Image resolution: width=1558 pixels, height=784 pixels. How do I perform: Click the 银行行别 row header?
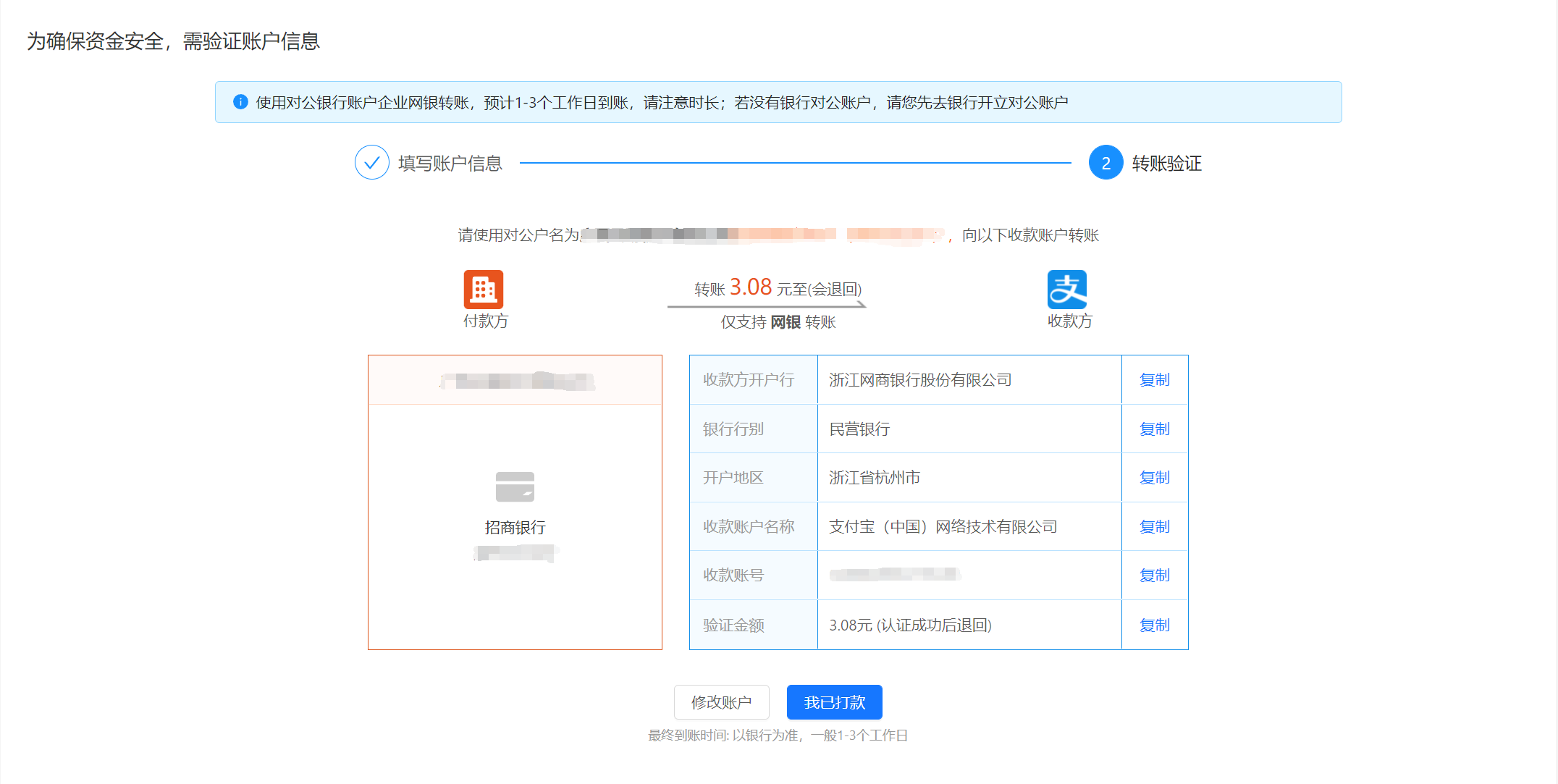pyautogui.click(x=754, y=429)
